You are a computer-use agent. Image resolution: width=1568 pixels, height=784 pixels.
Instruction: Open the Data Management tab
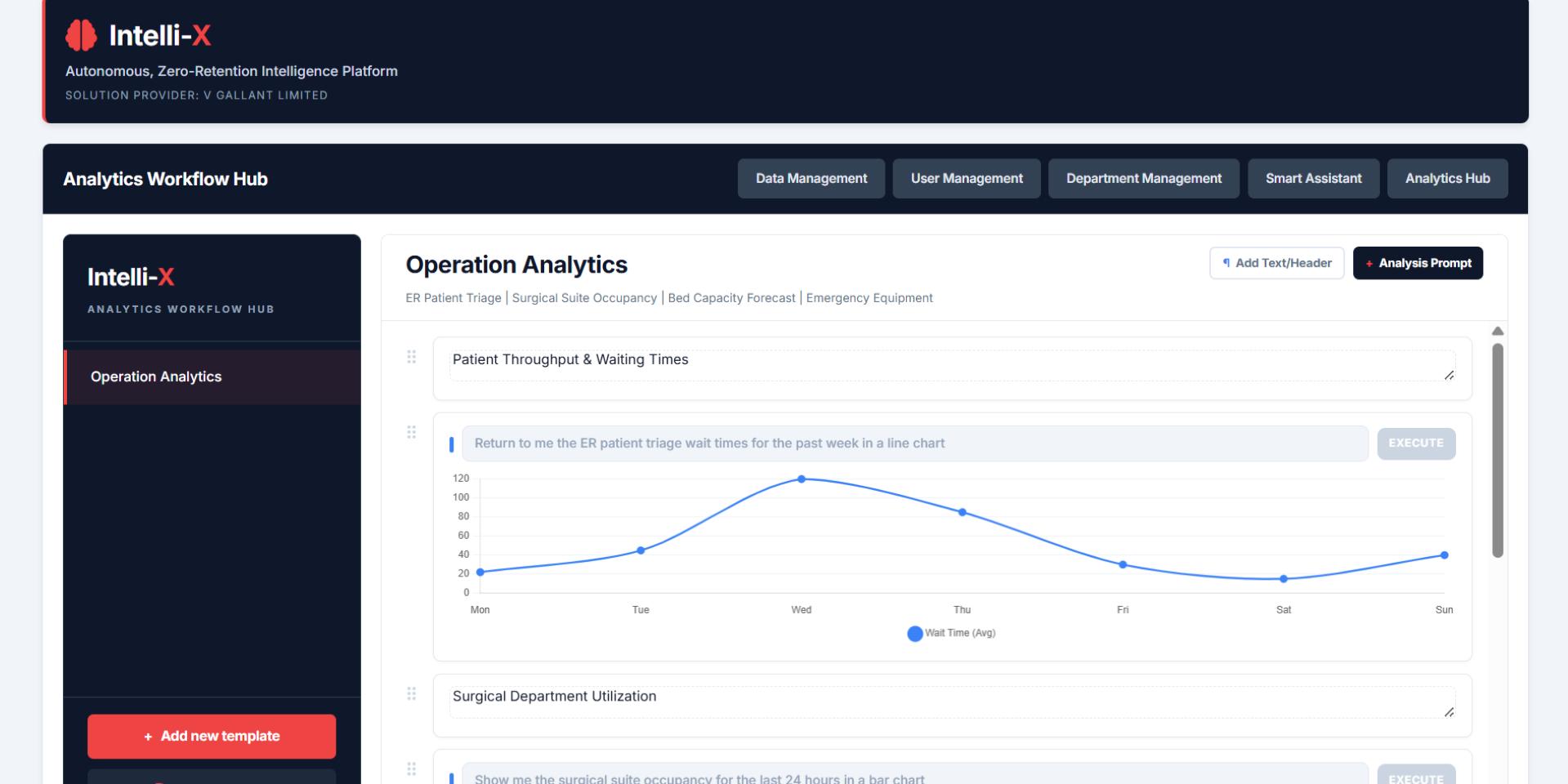(x=811, y=179)
